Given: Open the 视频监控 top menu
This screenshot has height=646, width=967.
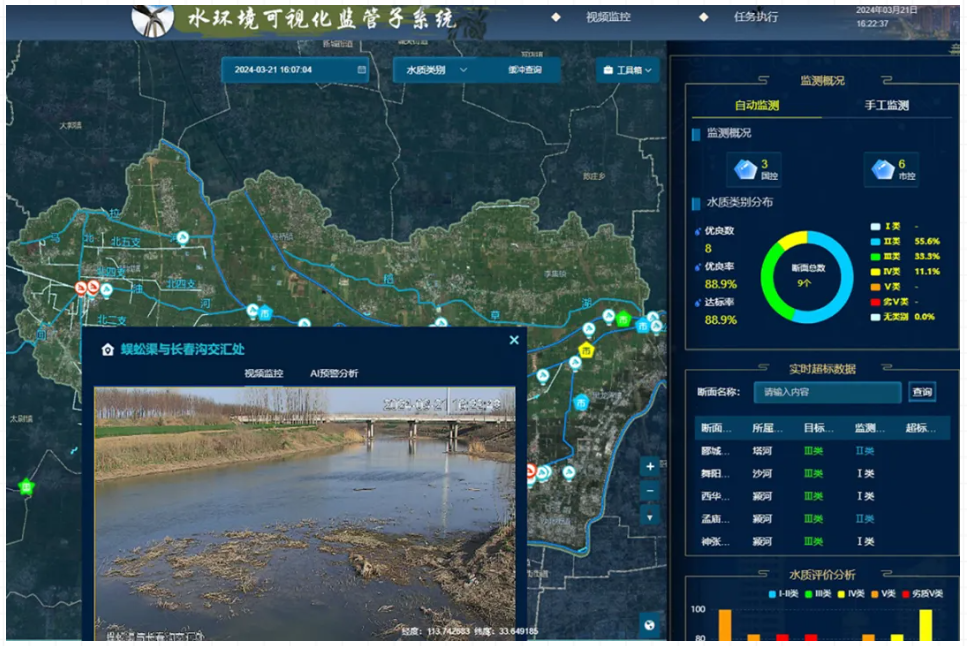Looking at the screenshot, I should [x=608, y=17].
